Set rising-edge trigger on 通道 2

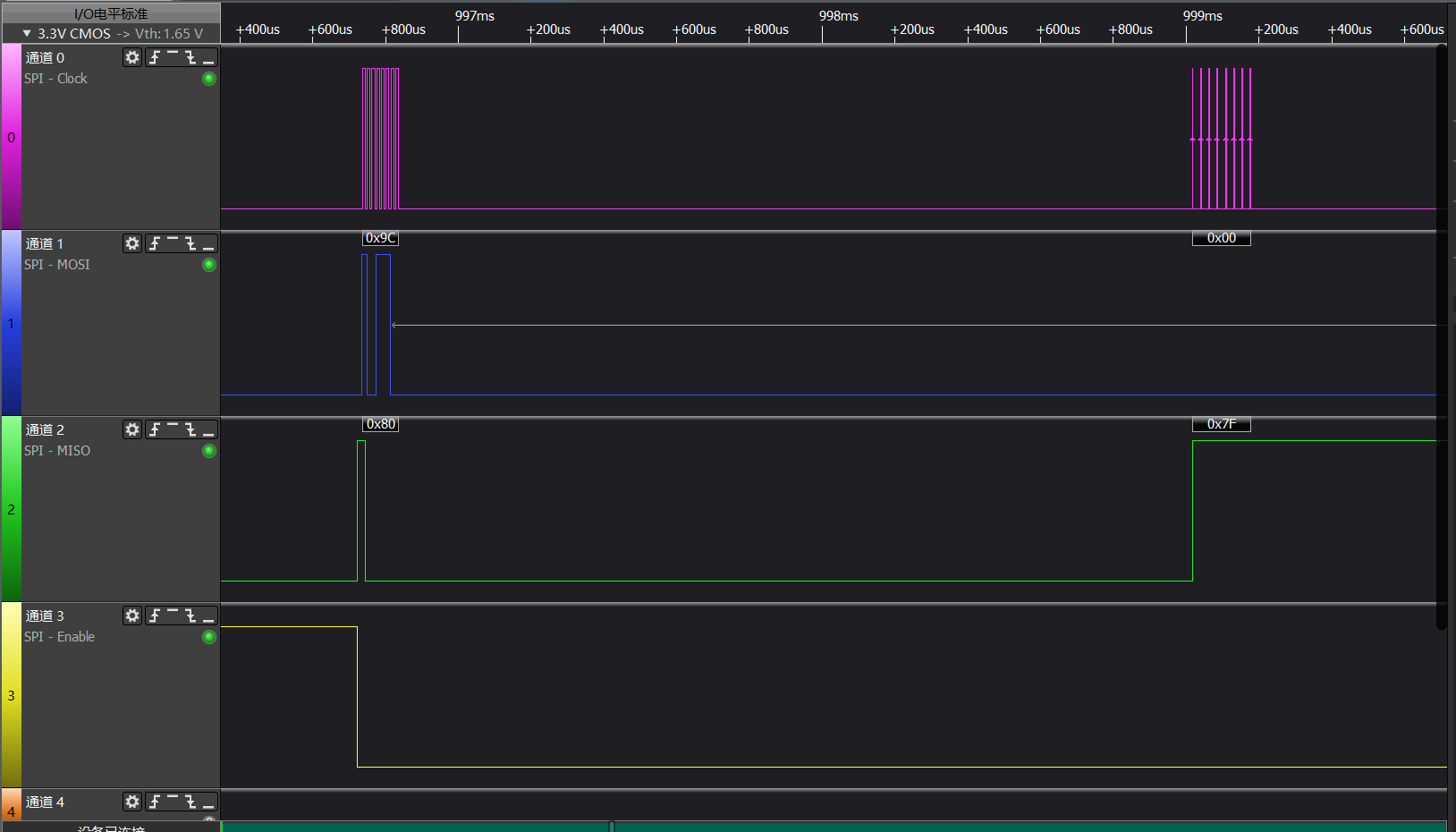pyautogui.click(x=155, y=429)
